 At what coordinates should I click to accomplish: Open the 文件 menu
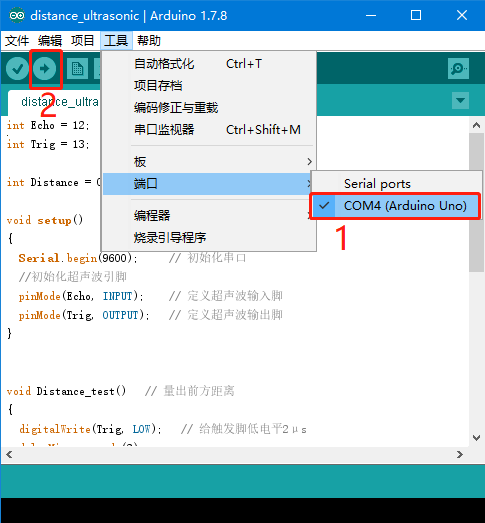pos(17,41)
